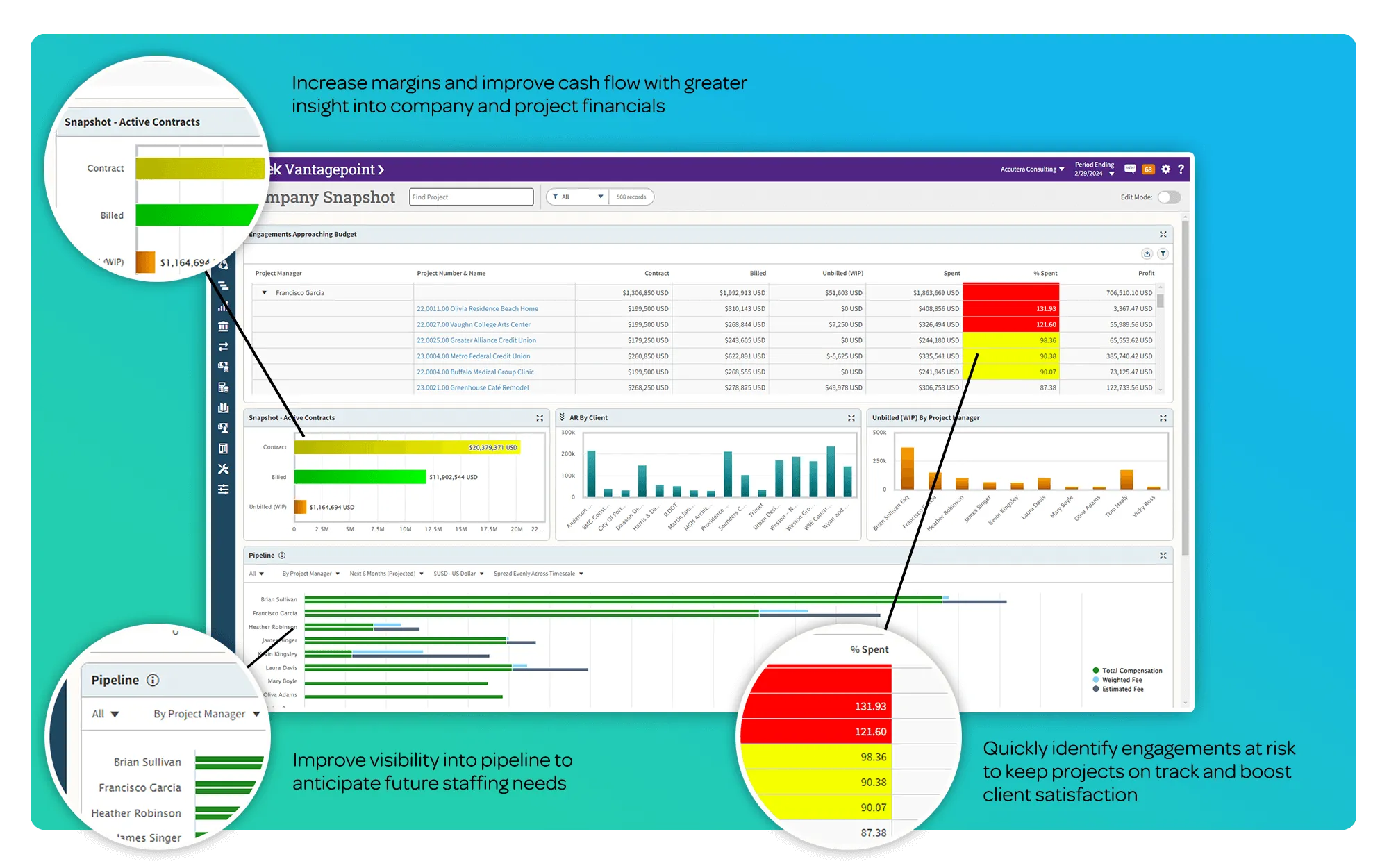Open the wrench utilities sidebar icon
This screenshot has width=1389, height=868.
pos(223,469)
